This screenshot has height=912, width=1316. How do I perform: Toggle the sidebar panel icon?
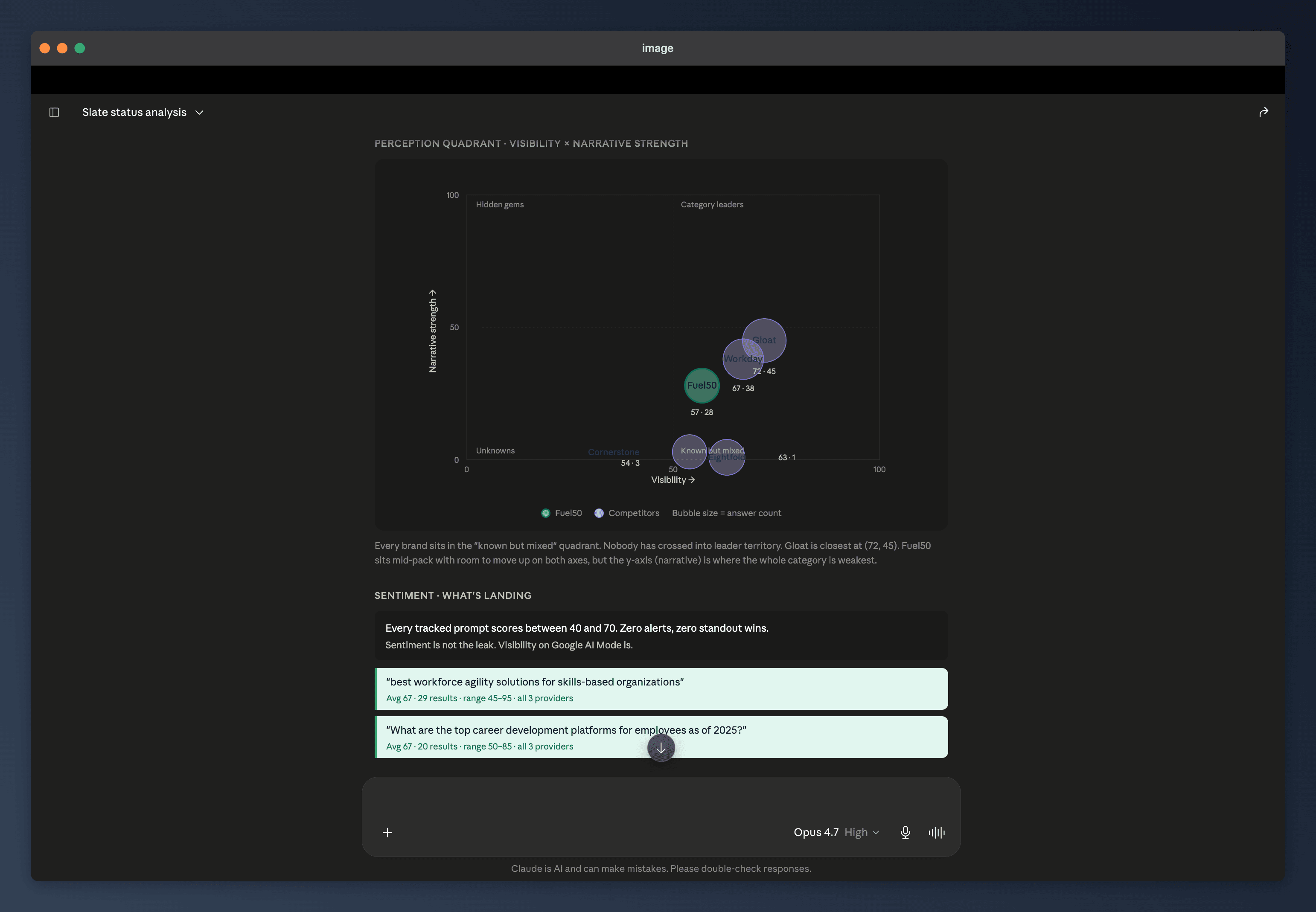[54, 112]
